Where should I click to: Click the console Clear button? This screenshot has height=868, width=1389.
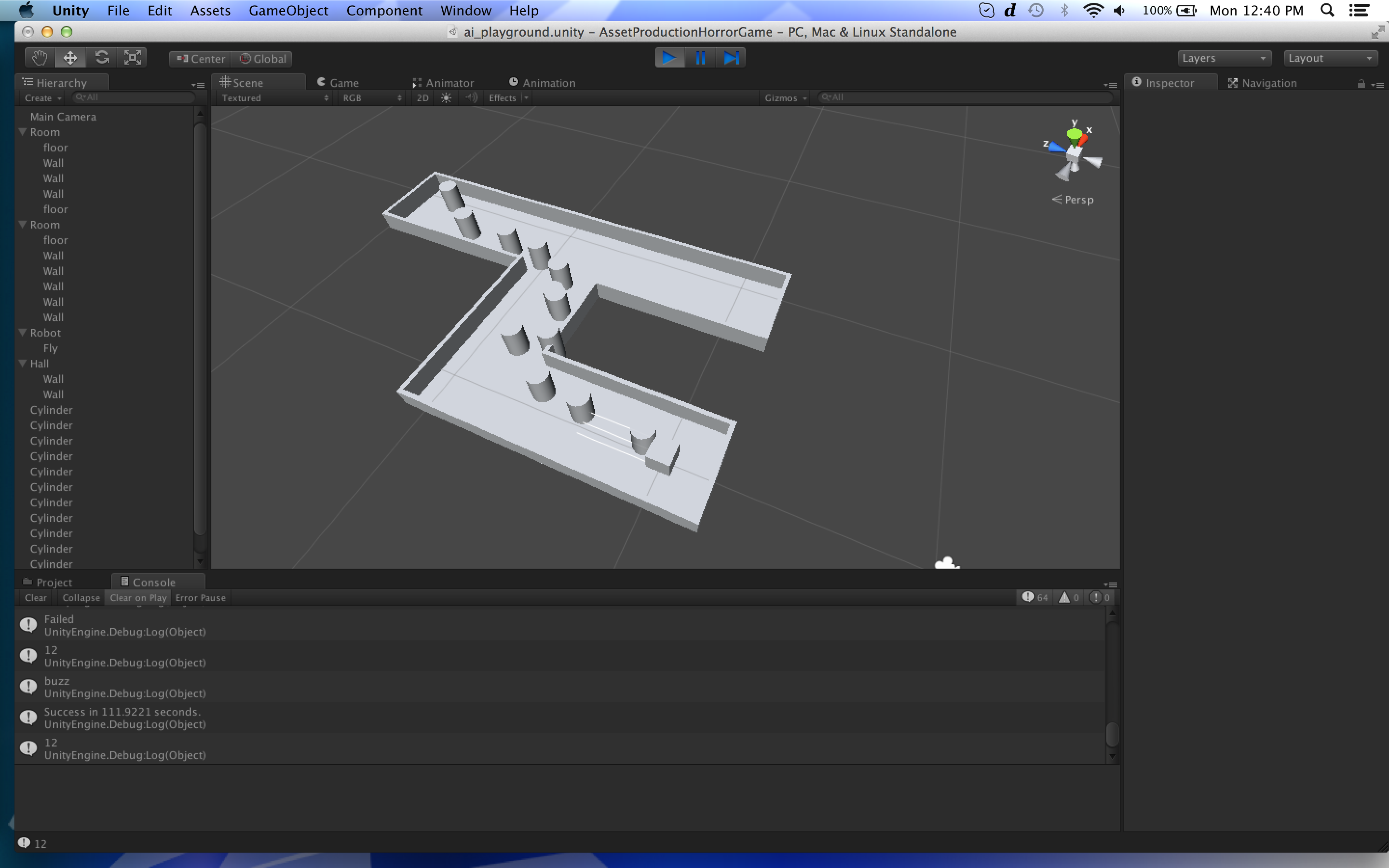coord(36,597)
